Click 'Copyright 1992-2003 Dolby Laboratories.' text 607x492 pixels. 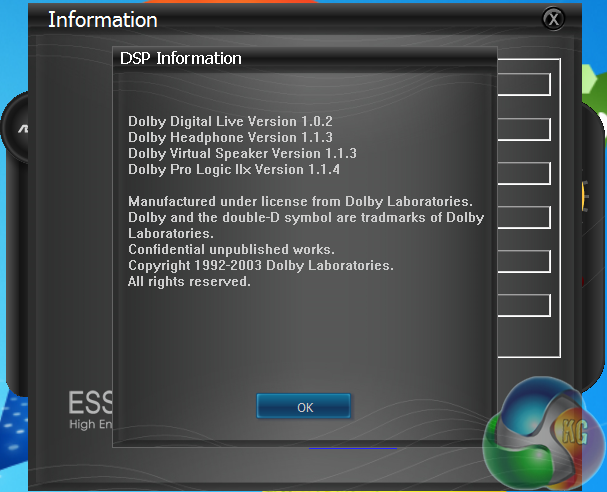click(x=261, y=266)
